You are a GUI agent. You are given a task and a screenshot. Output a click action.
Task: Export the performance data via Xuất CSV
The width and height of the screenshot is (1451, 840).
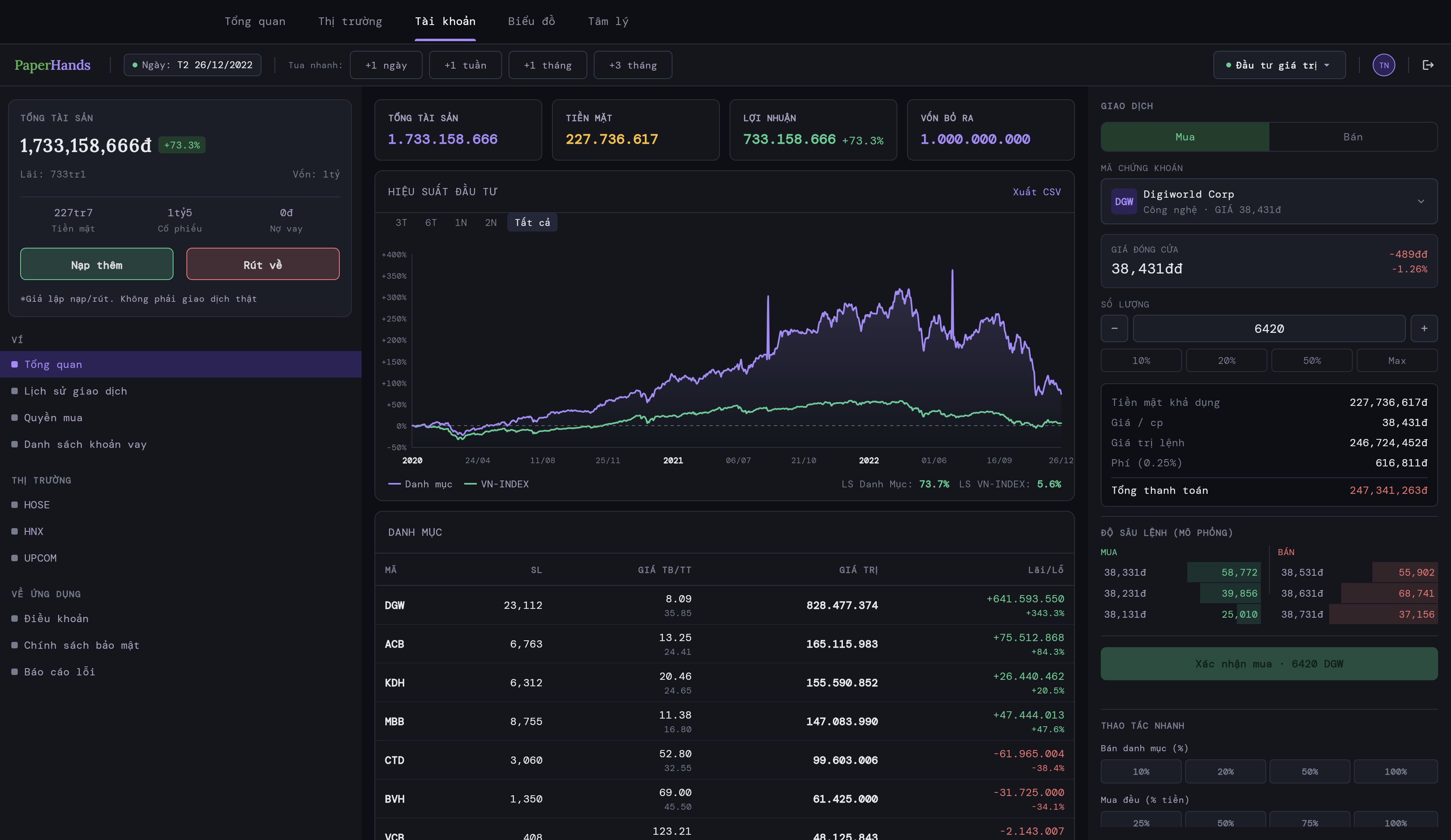[1037, 192]
